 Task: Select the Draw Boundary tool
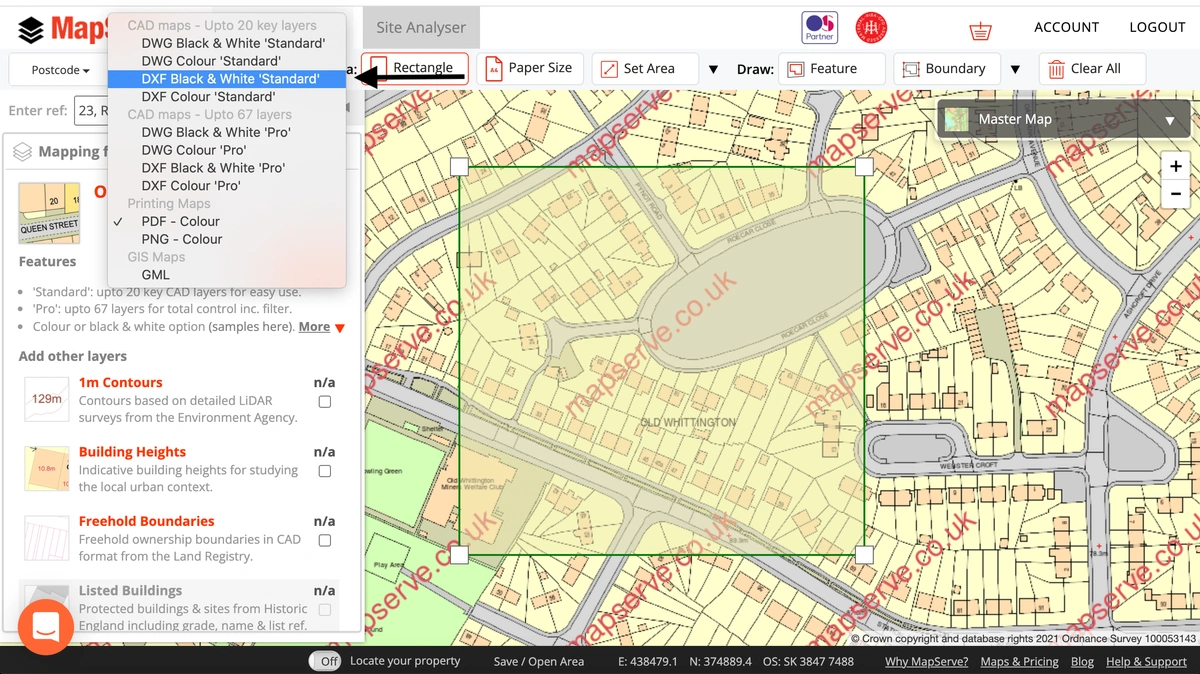point(946,68)
